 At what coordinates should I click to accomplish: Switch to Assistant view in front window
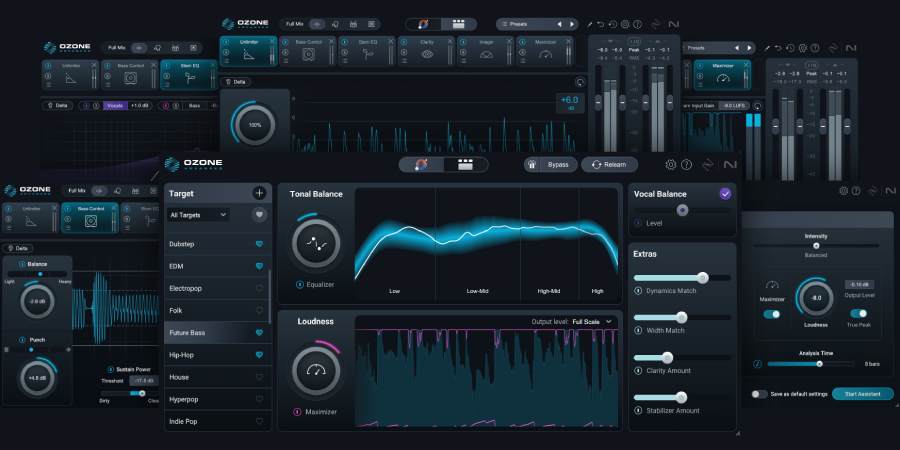coord(421,165)
